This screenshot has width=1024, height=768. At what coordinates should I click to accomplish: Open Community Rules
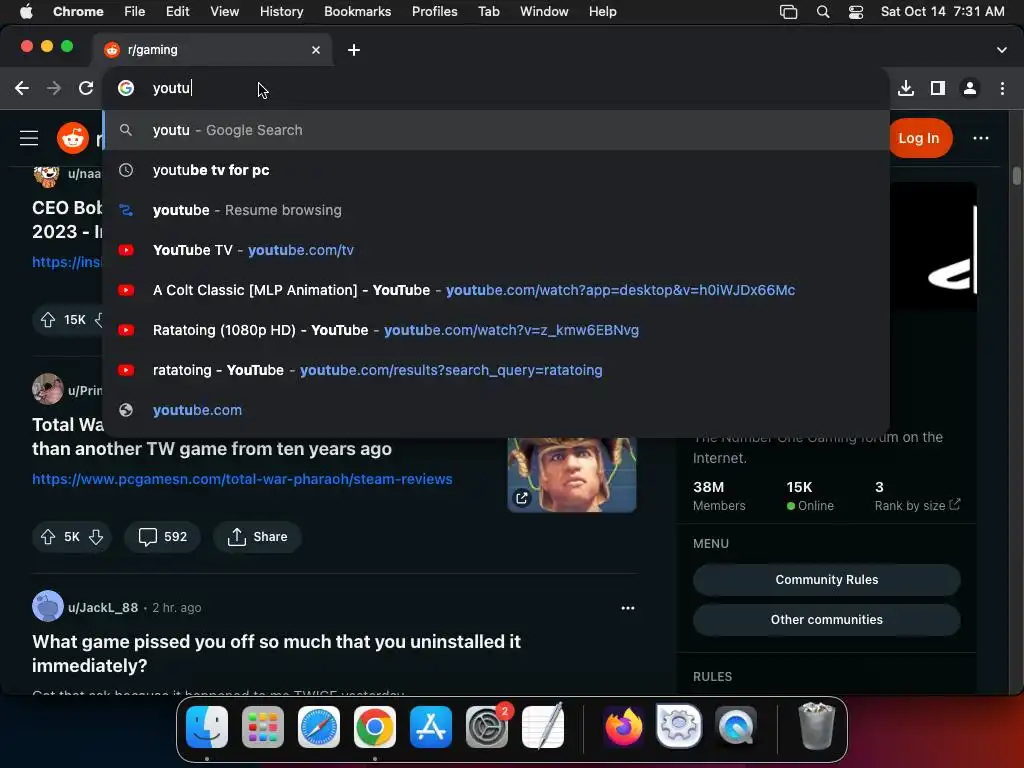pyautogui.click(x=826, y=580)
